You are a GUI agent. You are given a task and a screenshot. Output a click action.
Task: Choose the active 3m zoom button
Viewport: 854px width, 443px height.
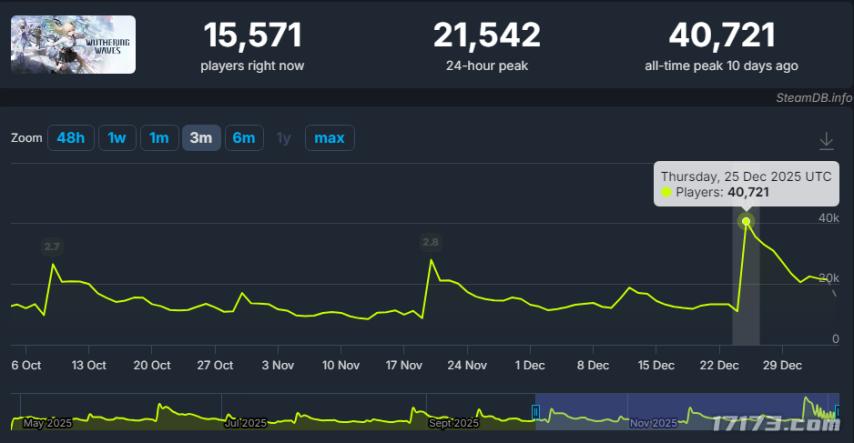201,138
